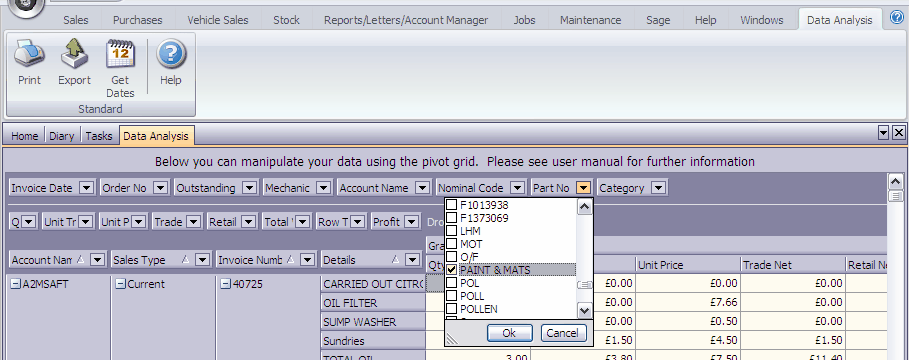Select the OIL FILTER details row
The height and width of the screenshot is (360, 909).
click(373, 303)
